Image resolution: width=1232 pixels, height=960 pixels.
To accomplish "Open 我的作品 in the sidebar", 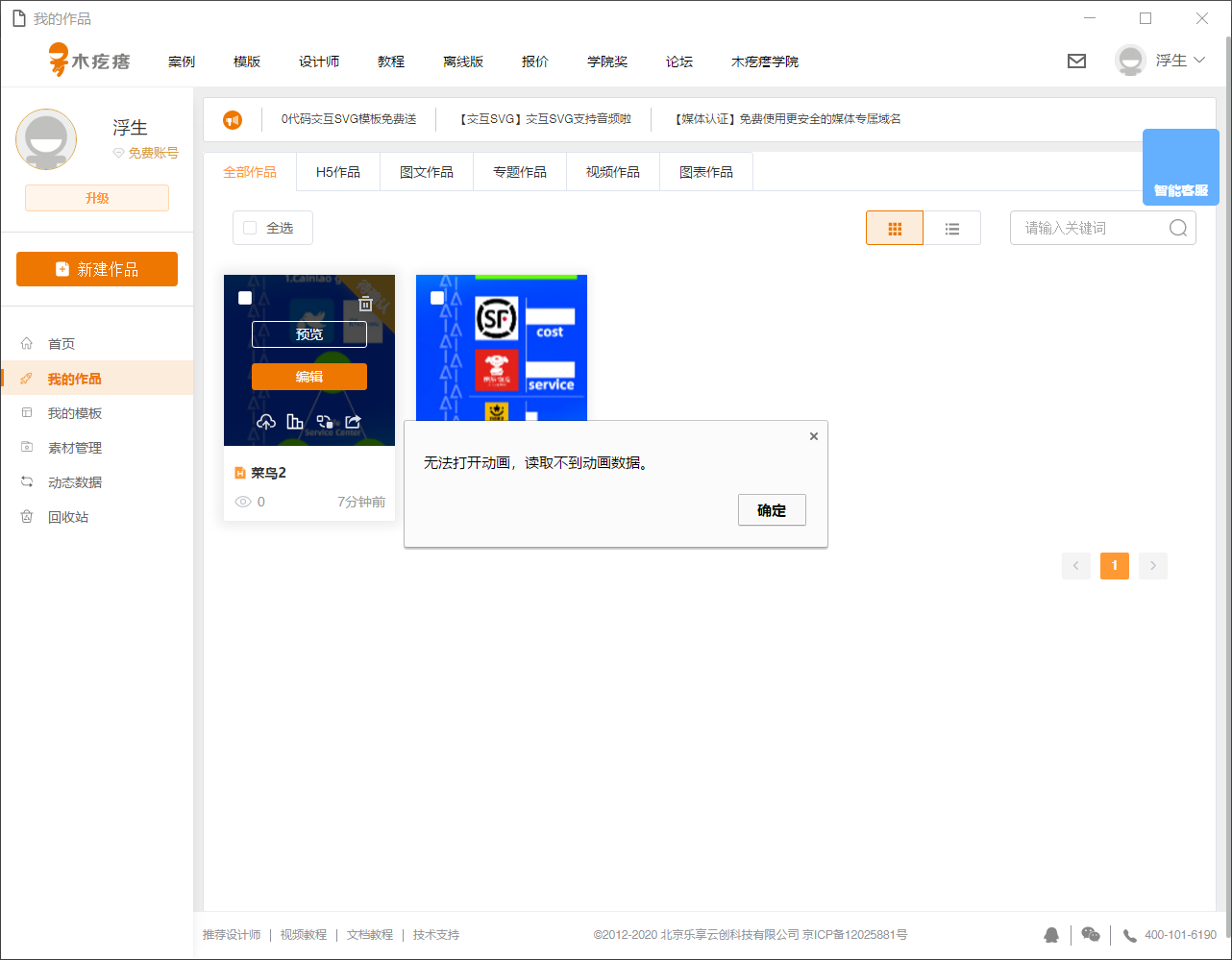I will tap(97, 379).
